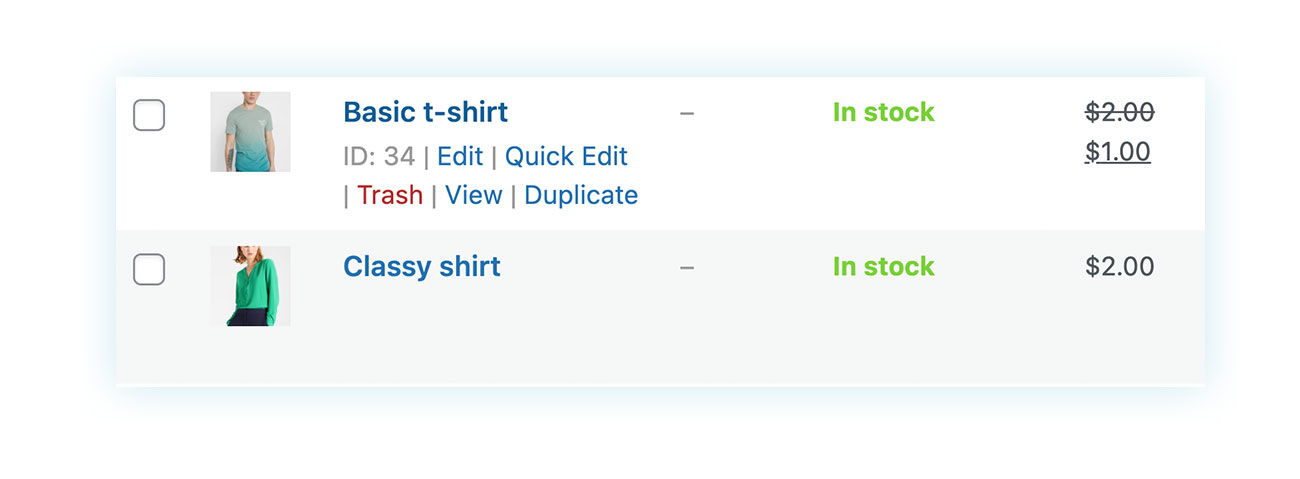
Task: Open the Classy shirt product title
Action: [x=421, y=267]
